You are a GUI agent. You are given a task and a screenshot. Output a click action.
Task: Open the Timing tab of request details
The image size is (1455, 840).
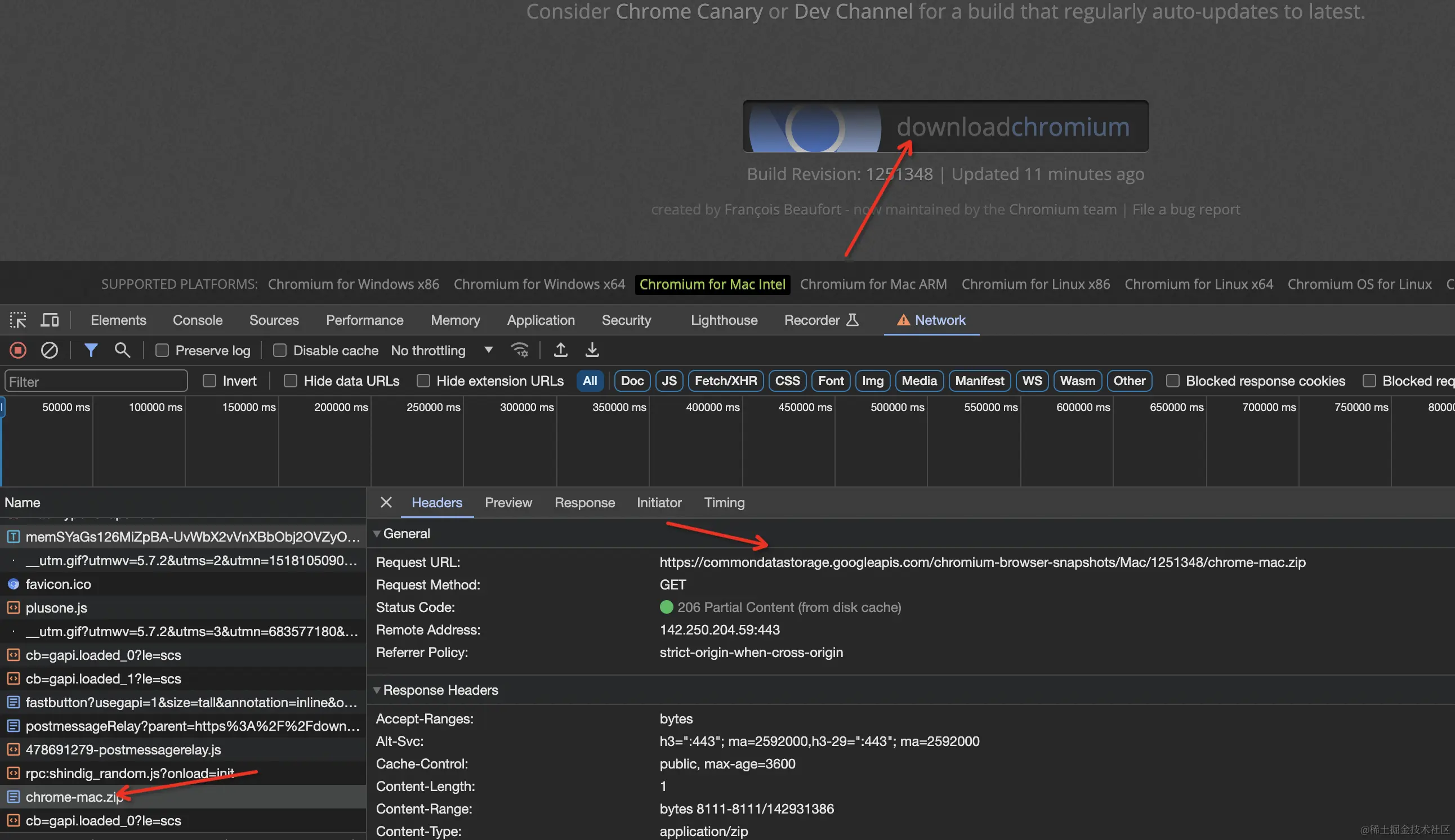(x=724, y=503)
